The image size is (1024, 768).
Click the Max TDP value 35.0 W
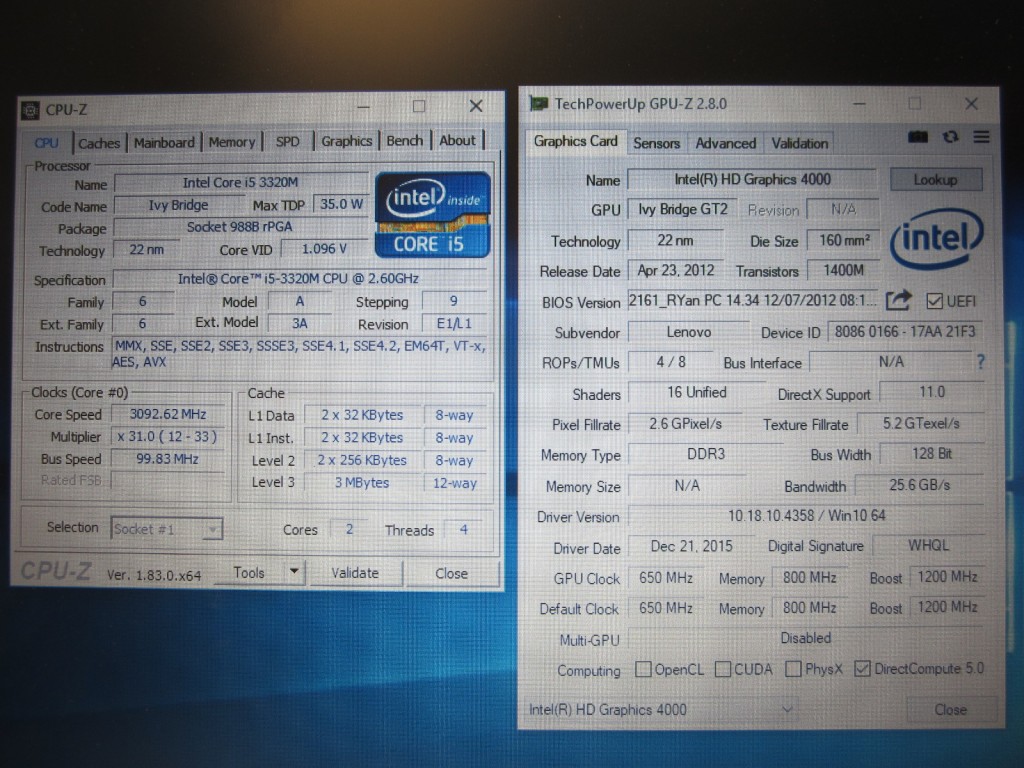click(x=341, y=204)
